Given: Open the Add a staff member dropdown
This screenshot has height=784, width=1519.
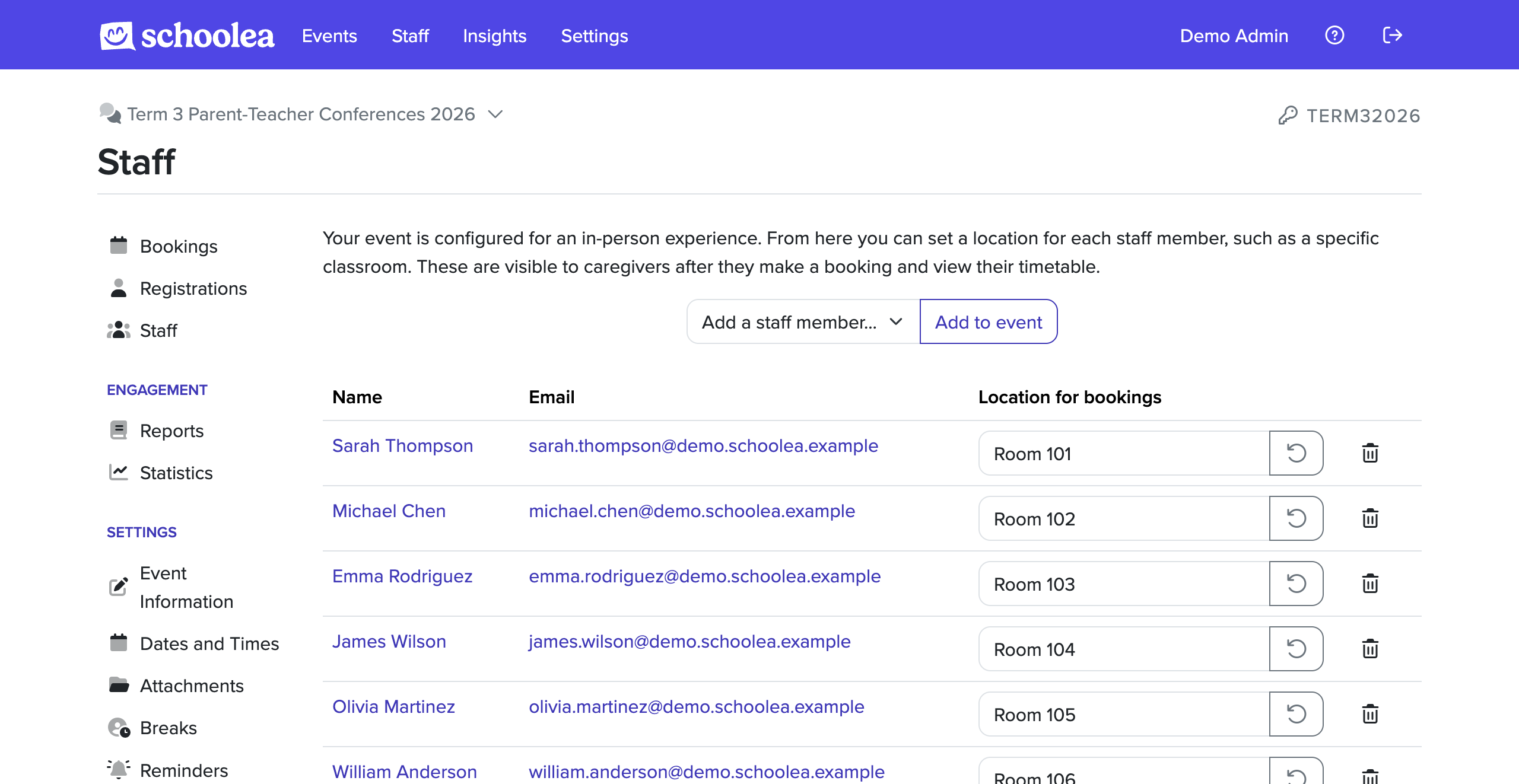Looking at the screenshot, I should click(802, 322).
